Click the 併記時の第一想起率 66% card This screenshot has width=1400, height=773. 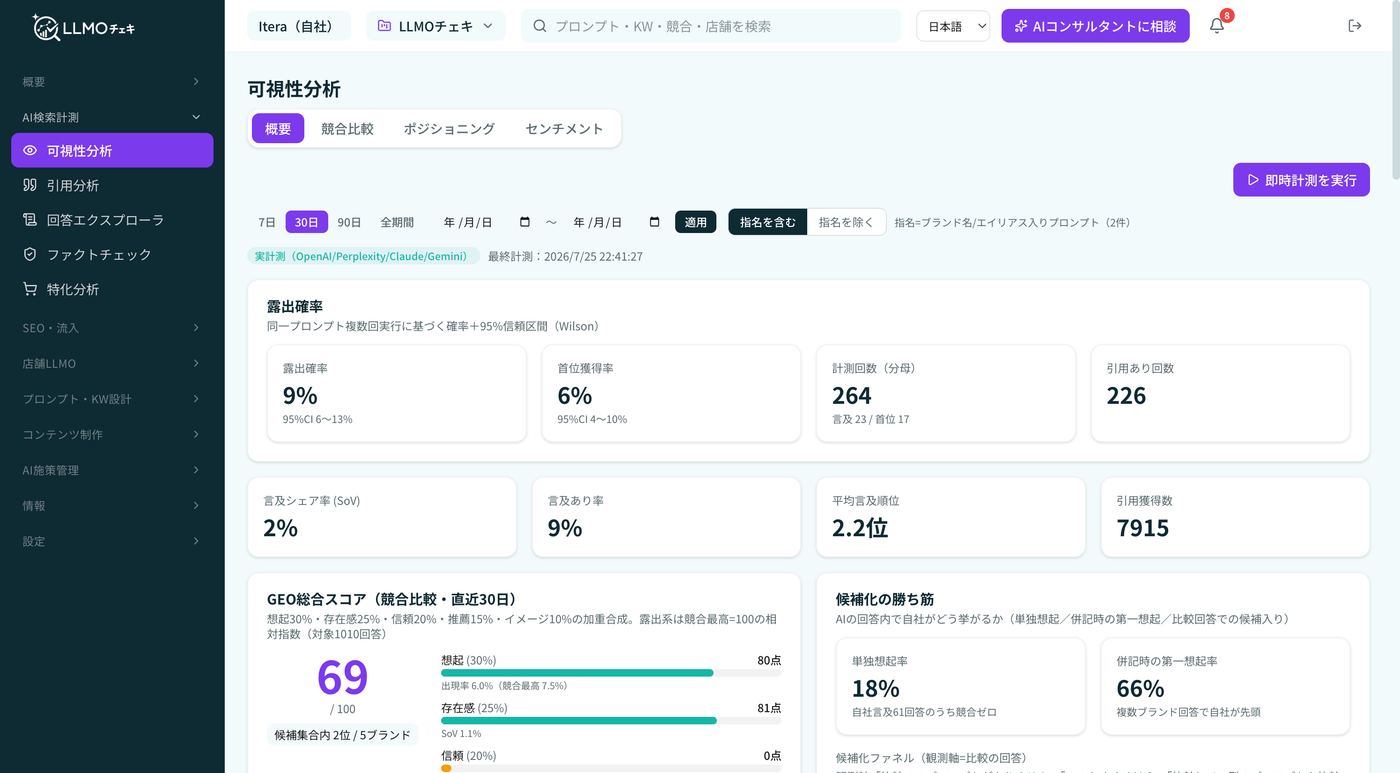[x=1225, y=687]
